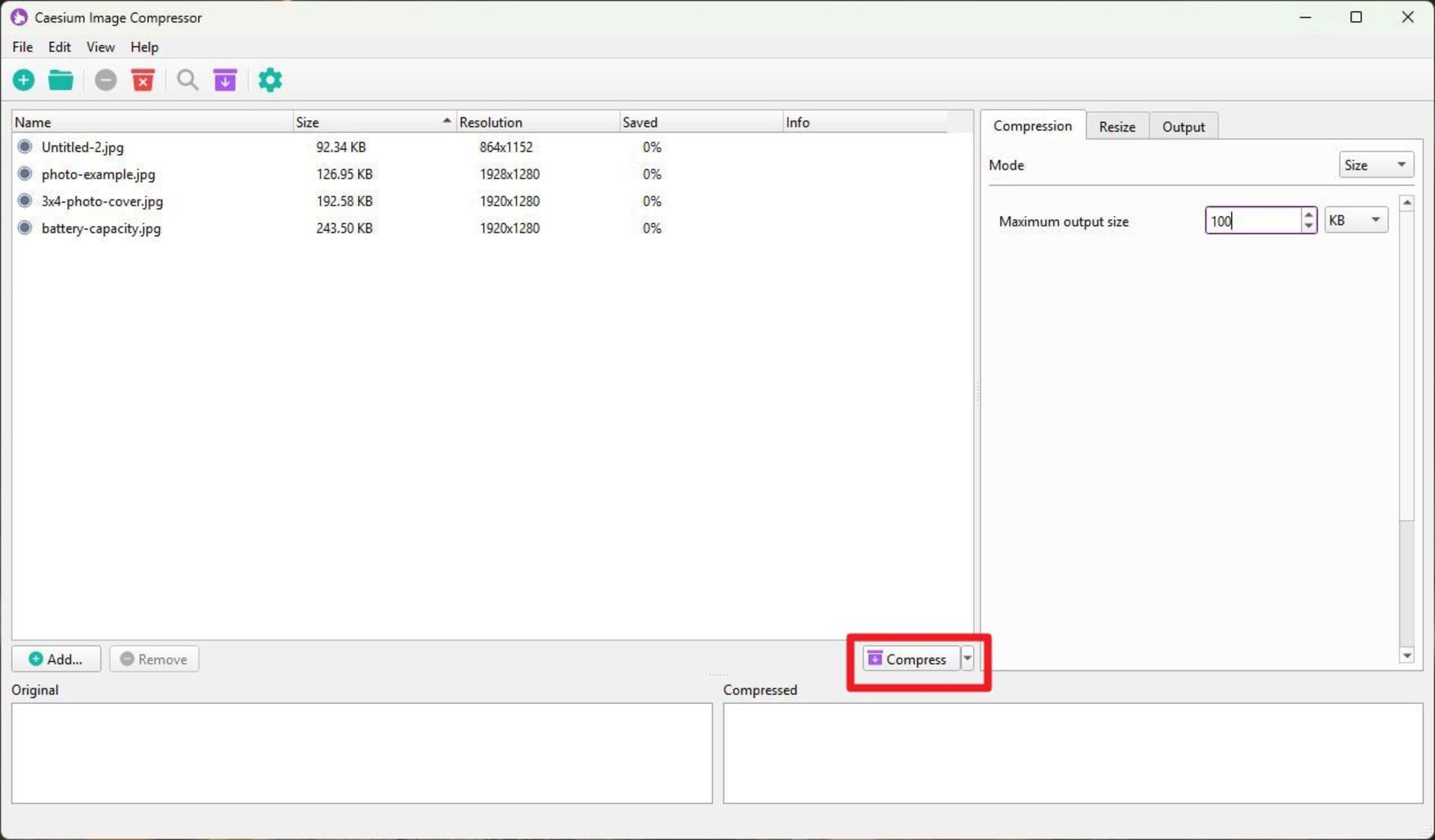Click status circle next to Untitled-2.jpg
This screenshot has height=840, width=1435.
pyautogui.click(x=25, y=146)
